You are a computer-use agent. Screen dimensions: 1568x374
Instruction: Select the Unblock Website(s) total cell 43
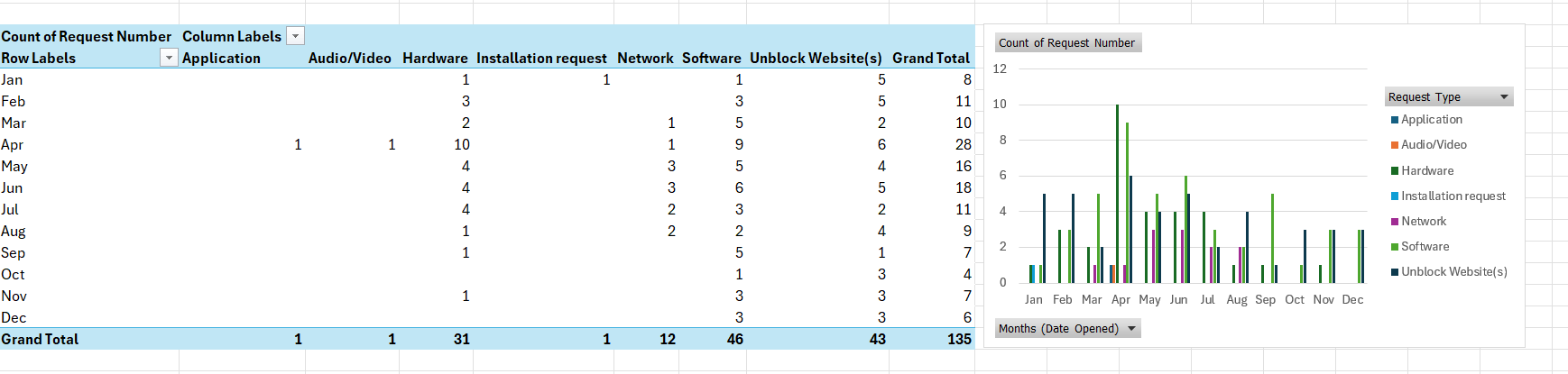coord(816,339)
